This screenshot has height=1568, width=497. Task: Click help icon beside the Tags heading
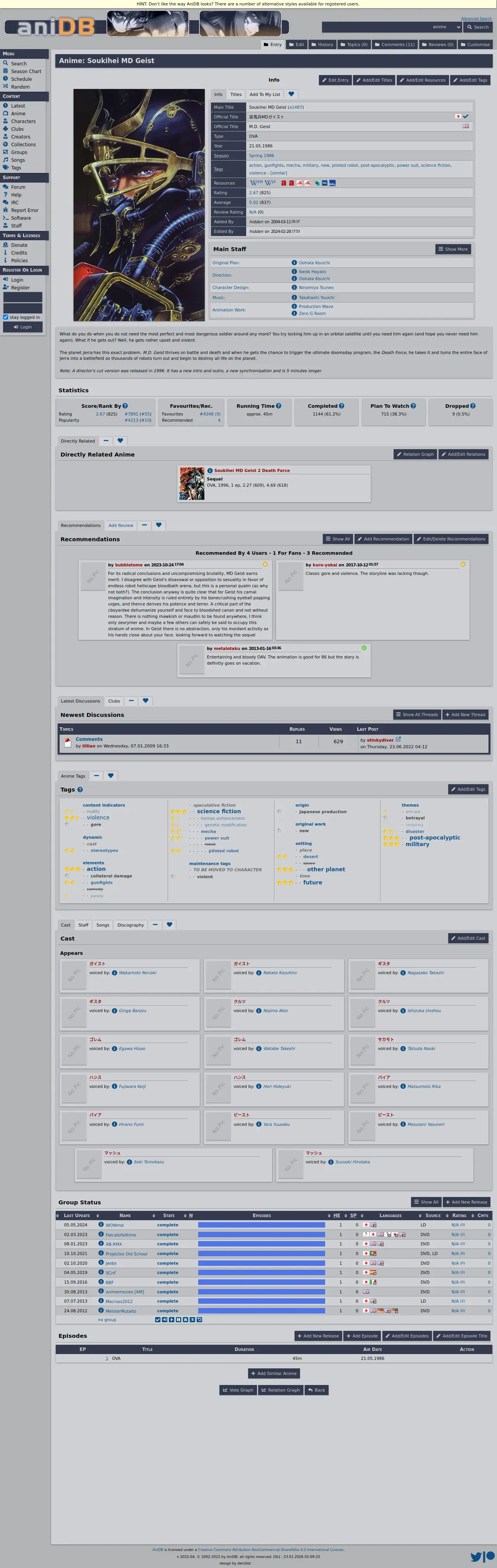(80, 790)
